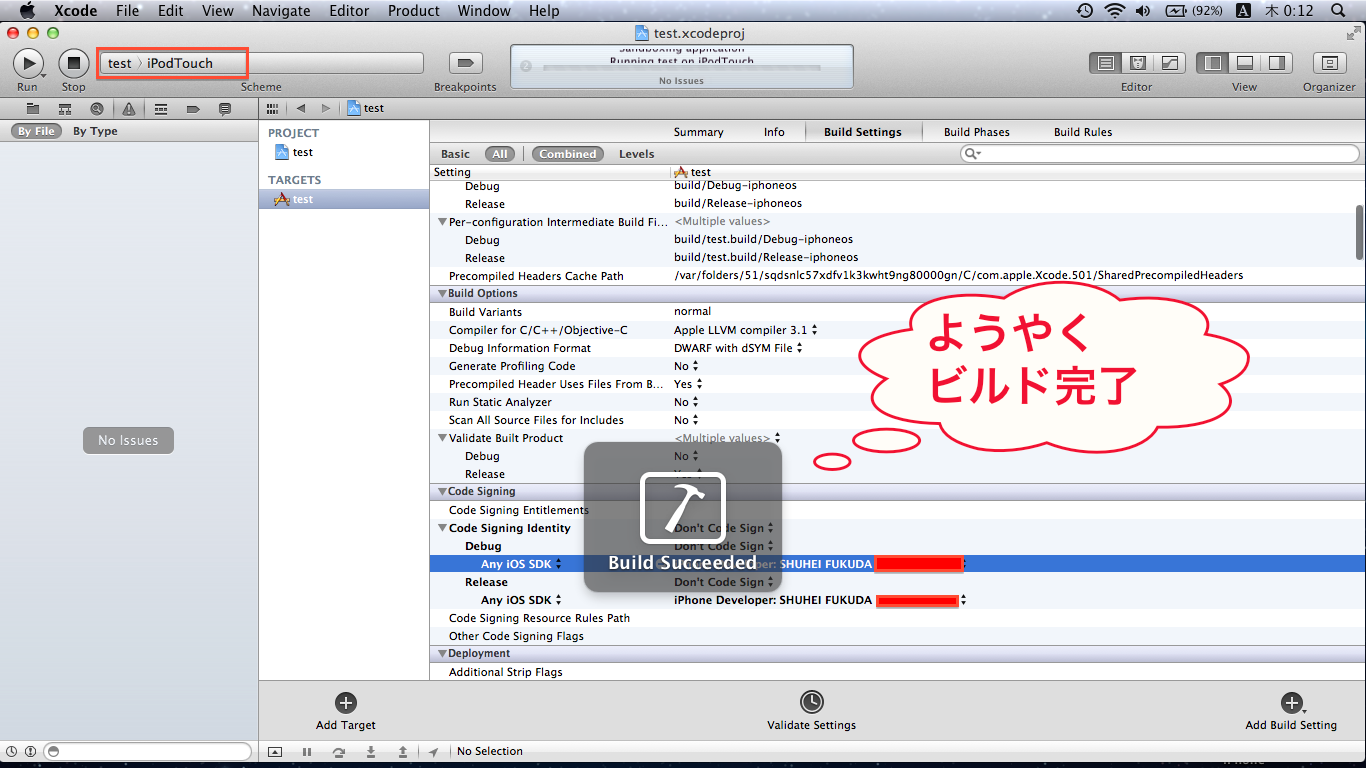Step over in debugger
1366x768 pixels.
(x=339, y=752)
